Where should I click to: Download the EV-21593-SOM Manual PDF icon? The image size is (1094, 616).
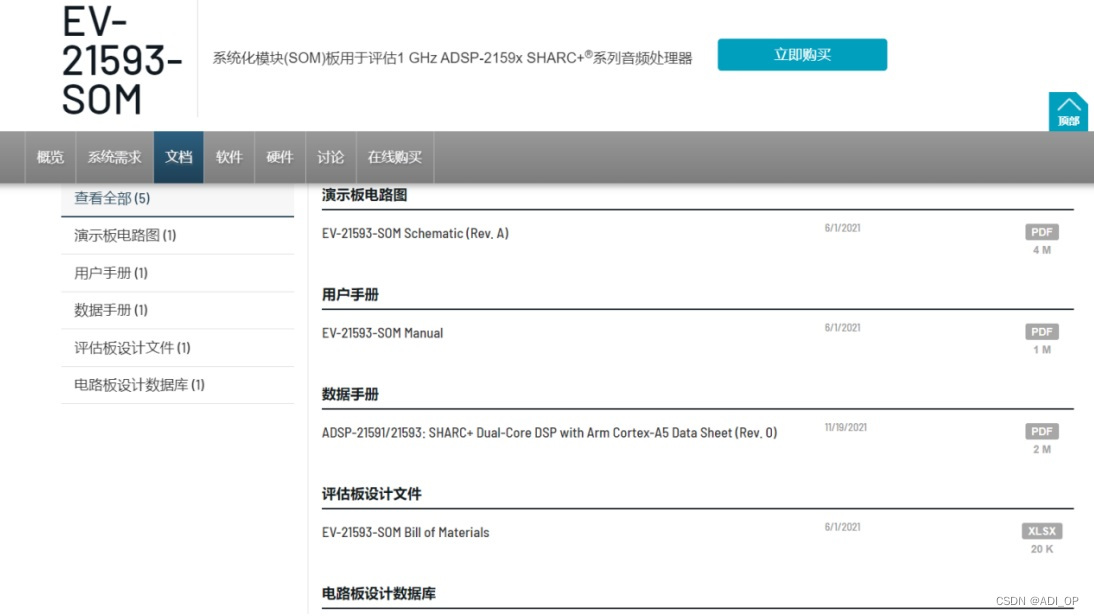click(x=1042, y=331)
